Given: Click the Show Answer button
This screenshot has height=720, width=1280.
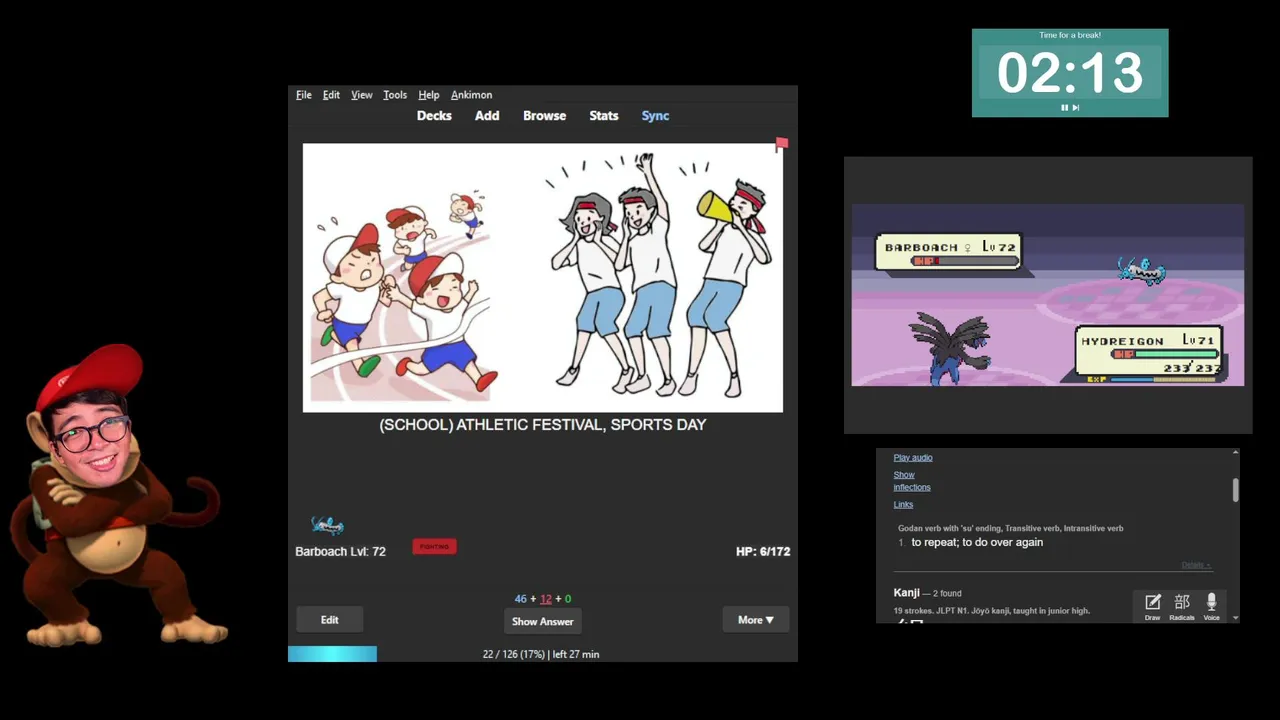Looking at the screenshot, I should pyautogui.click(x=542, y=621).
